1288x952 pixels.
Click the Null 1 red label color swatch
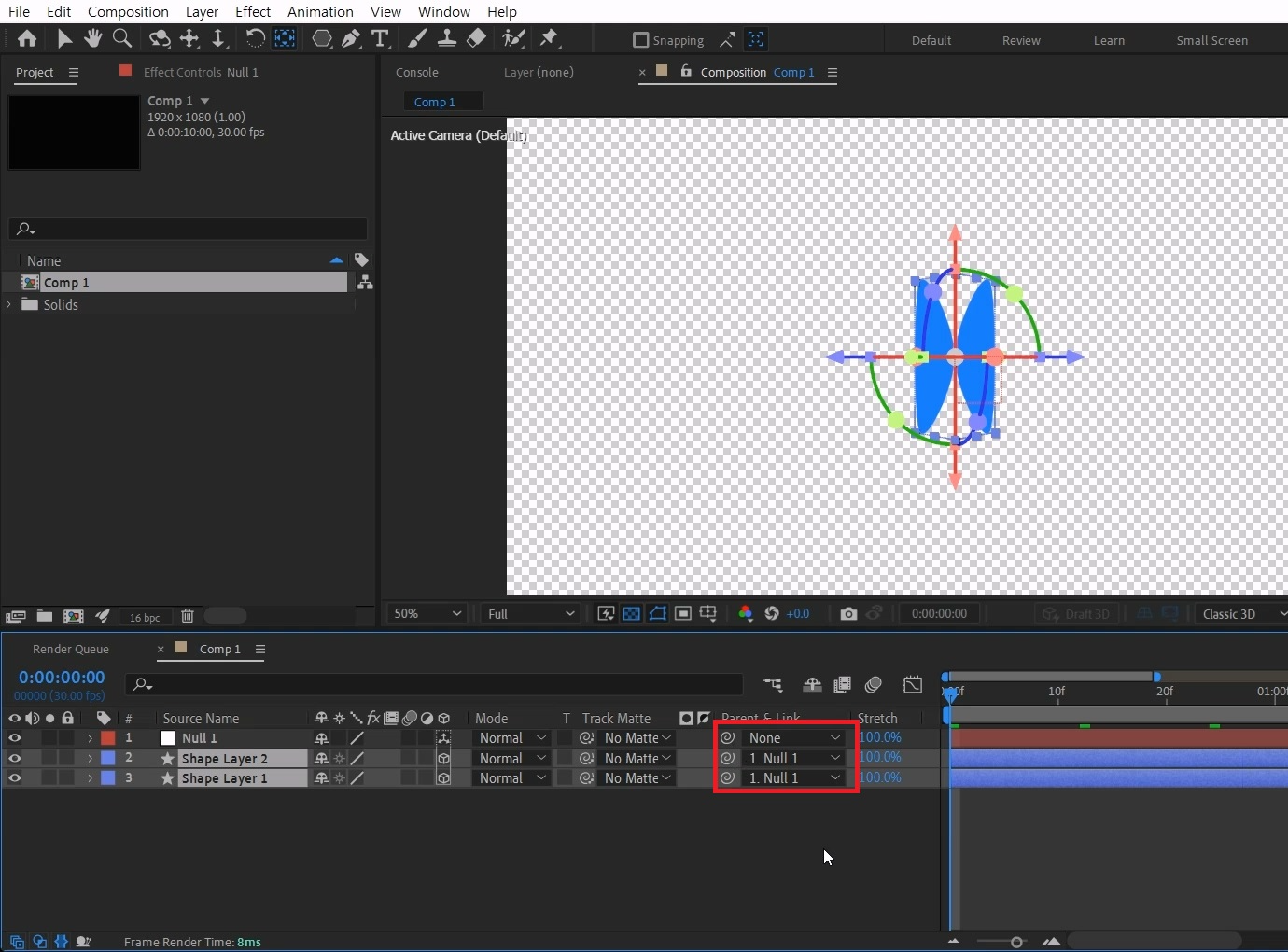(x=108, y=738)
